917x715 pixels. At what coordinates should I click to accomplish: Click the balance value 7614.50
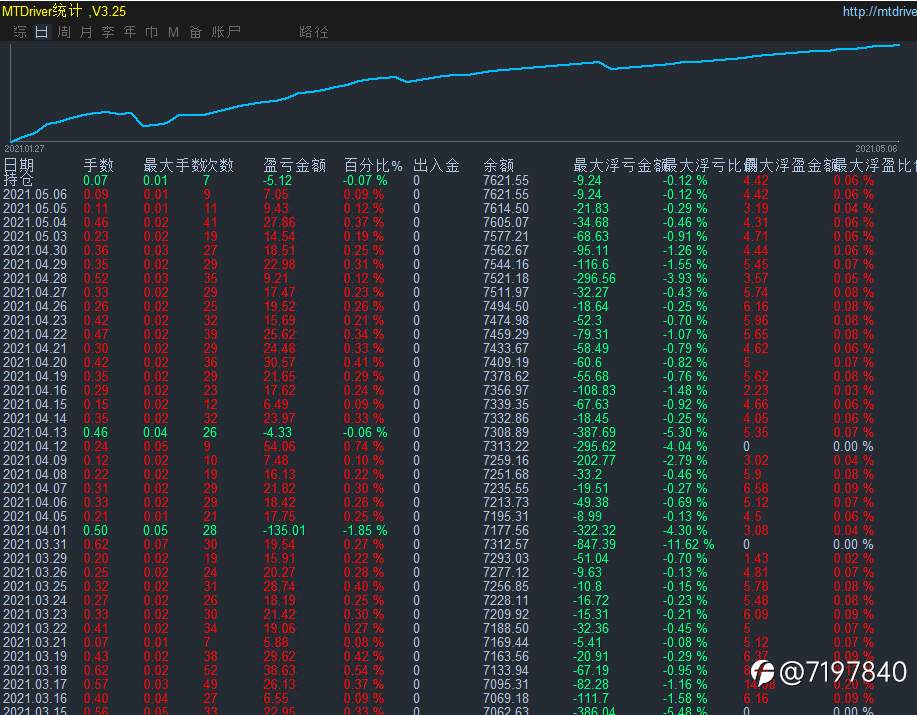506,208
